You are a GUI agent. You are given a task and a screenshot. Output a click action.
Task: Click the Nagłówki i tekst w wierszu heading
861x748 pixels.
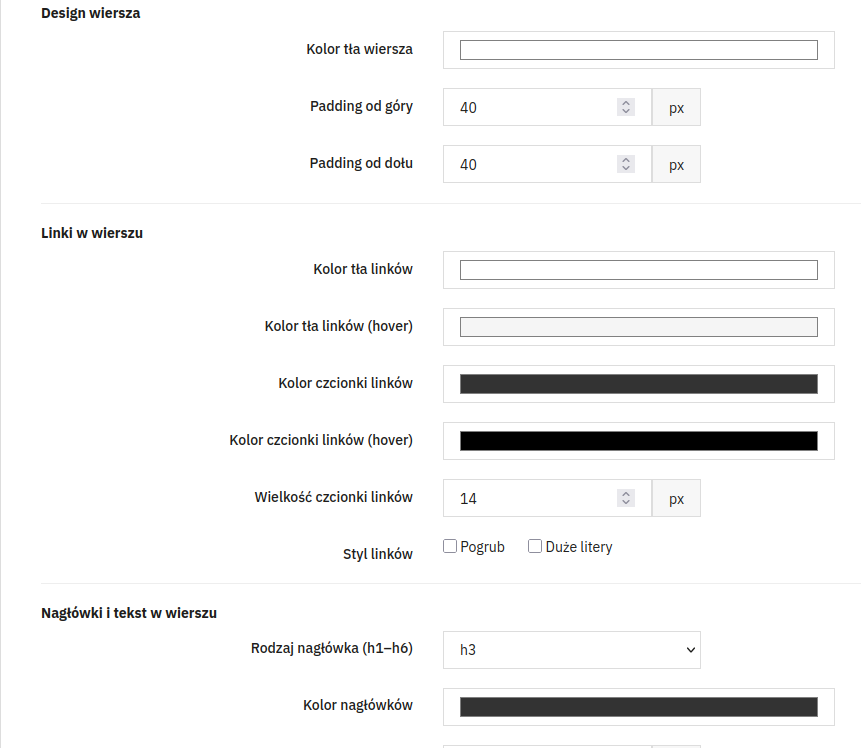click(x=129, y=613)
